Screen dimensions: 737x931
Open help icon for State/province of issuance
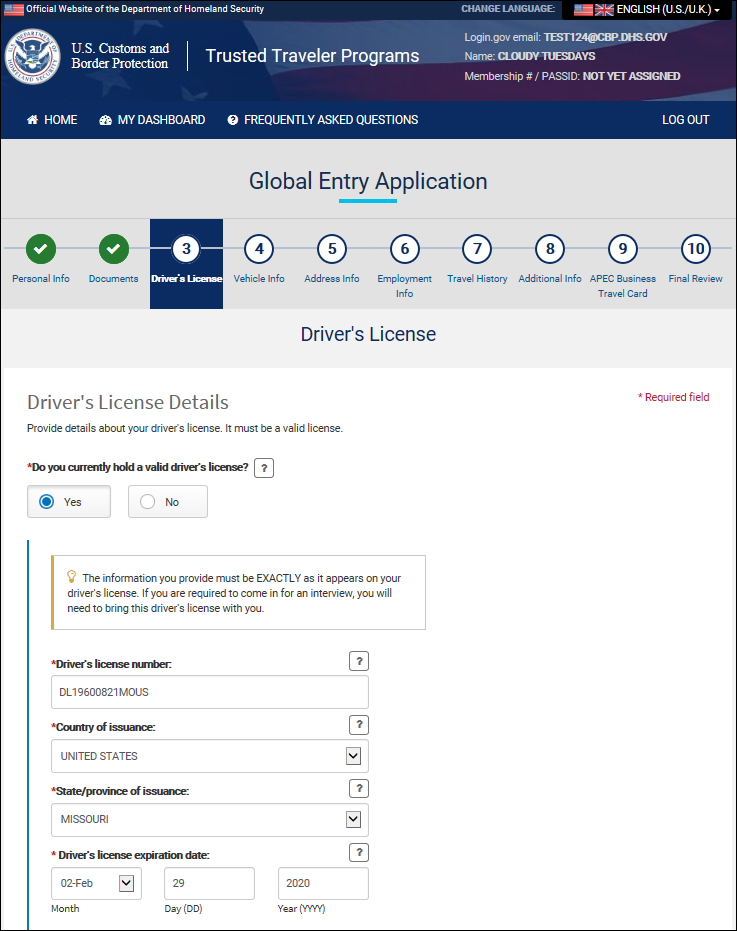(x=359, y=788)
